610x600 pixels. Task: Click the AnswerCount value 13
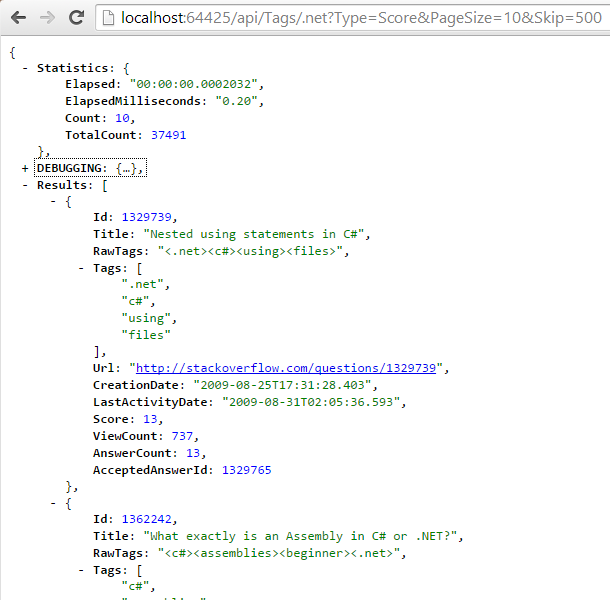click(193, 453)
